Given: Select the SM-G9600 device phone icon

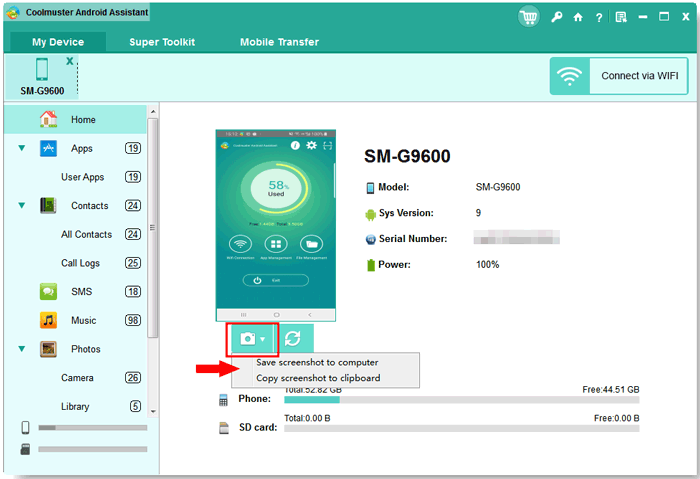Looking at the screenshot, I should point(42,69).
